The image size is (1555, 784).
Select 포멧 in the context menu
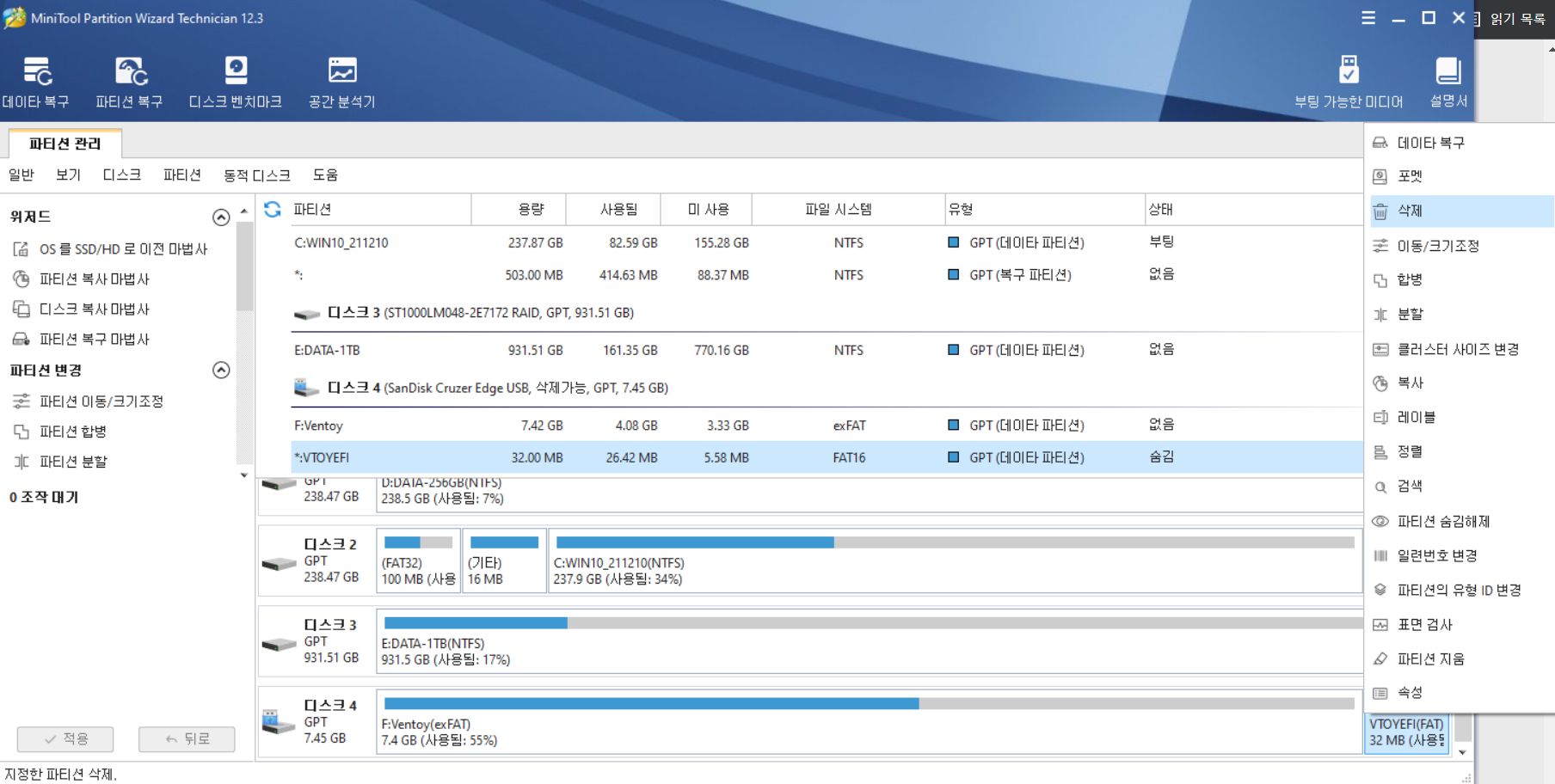[1462, 176]
